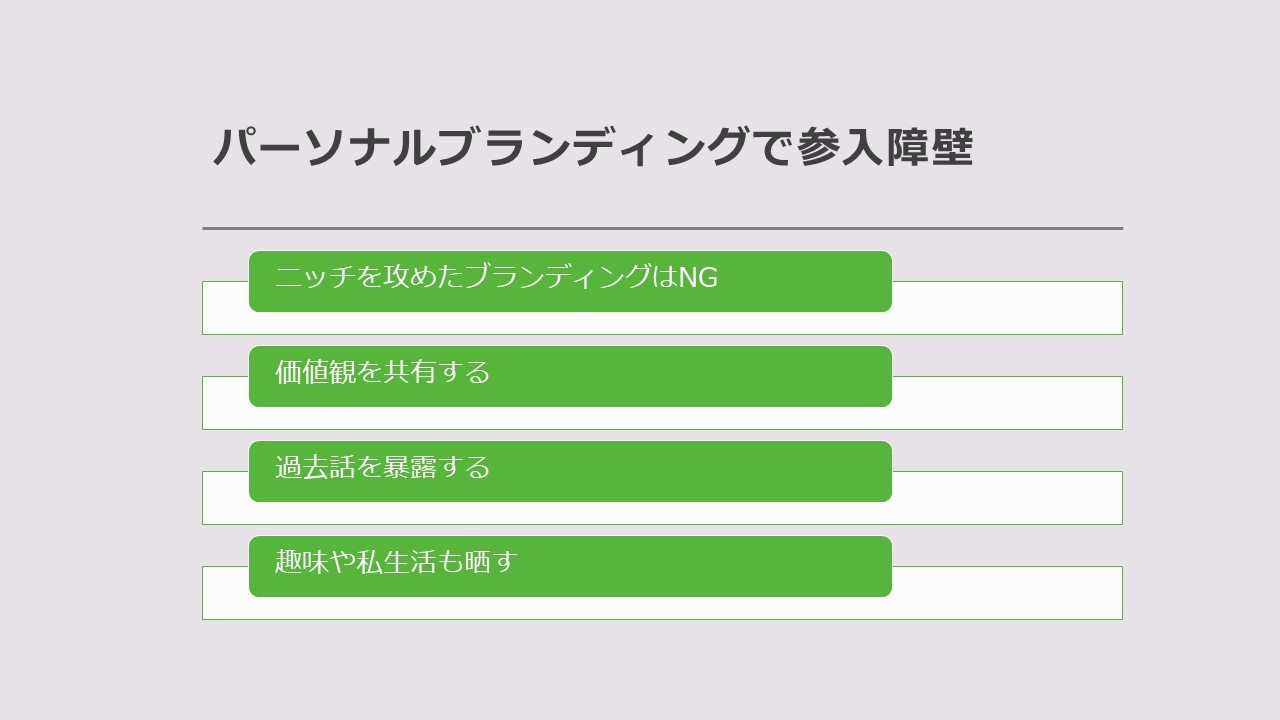Select the slide title パーソナルブランディングで参入障壁
Image resolution: width=1280 pixels, height=720 pixels.
click(x=592, y=148)
